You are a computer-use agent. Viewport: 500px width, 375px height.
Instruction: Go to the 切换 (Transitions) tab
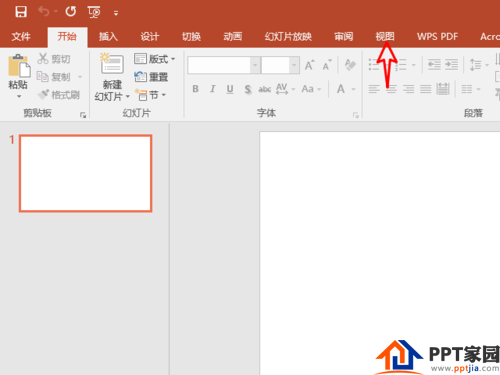(x=191, y=36)
